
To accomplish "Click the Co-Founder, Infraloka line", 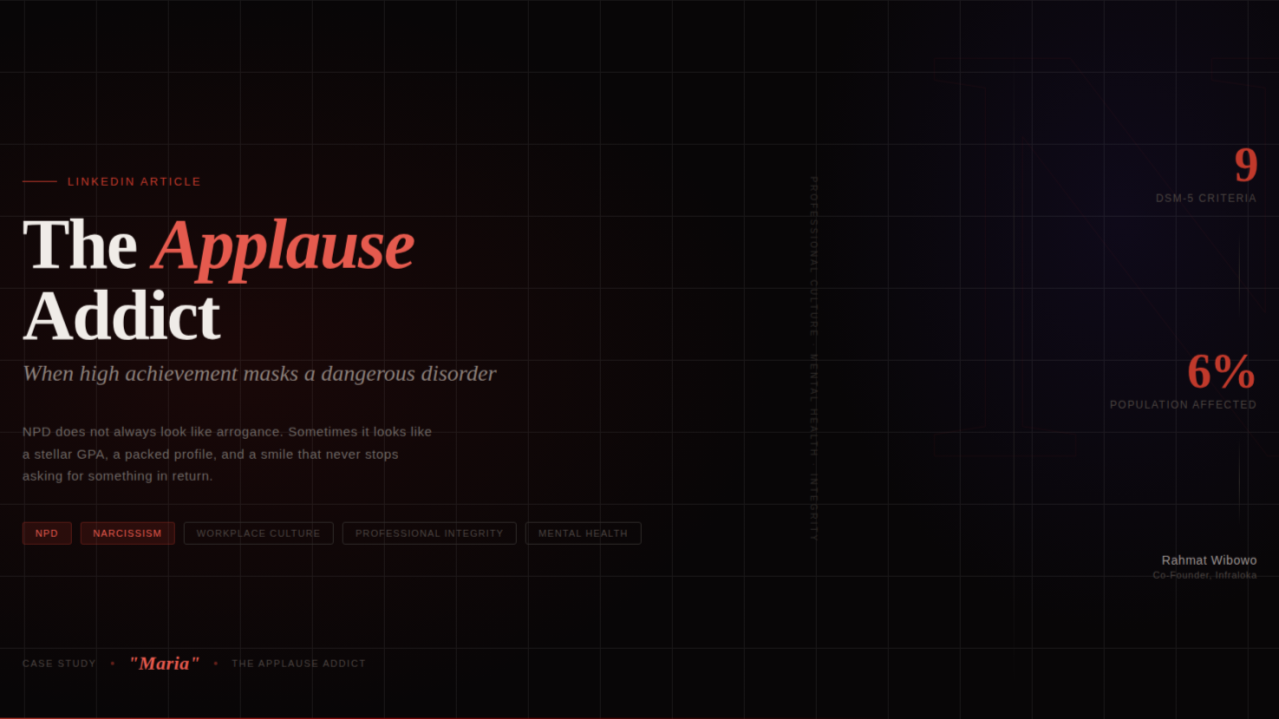I will [1205, 575].
